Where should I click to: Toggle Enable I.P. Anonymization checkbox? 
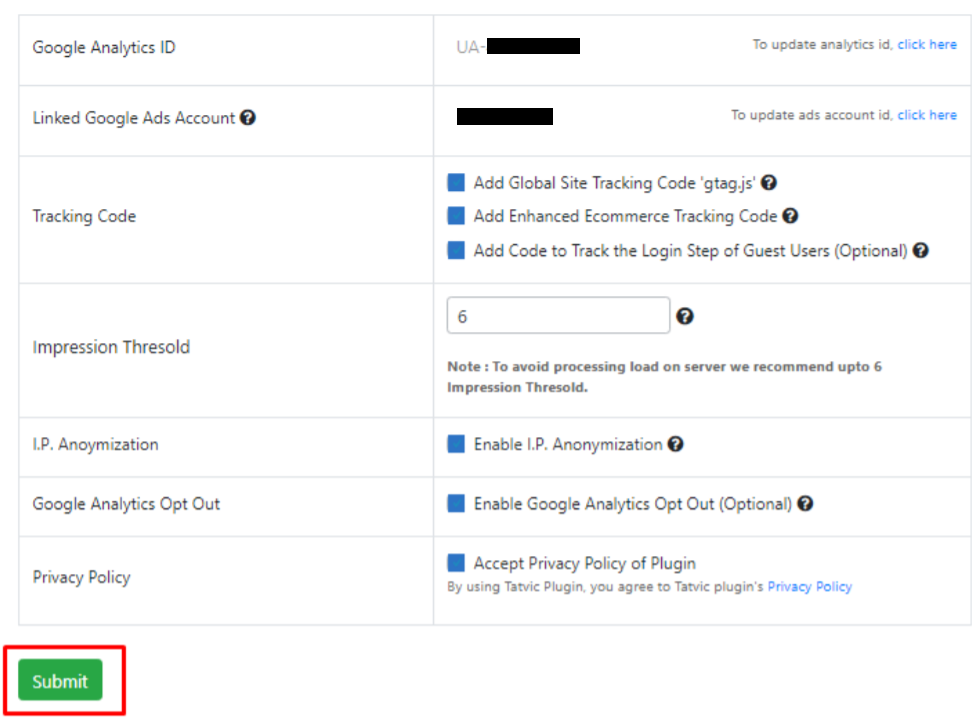[456, 444]
